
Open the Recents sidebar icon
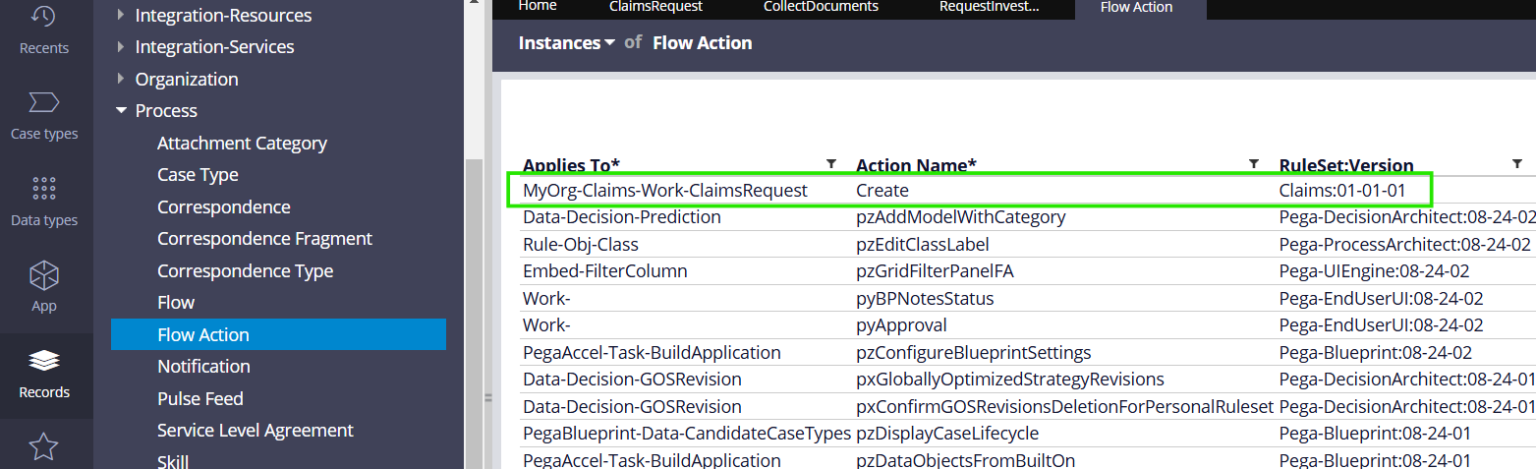(44, 17)
